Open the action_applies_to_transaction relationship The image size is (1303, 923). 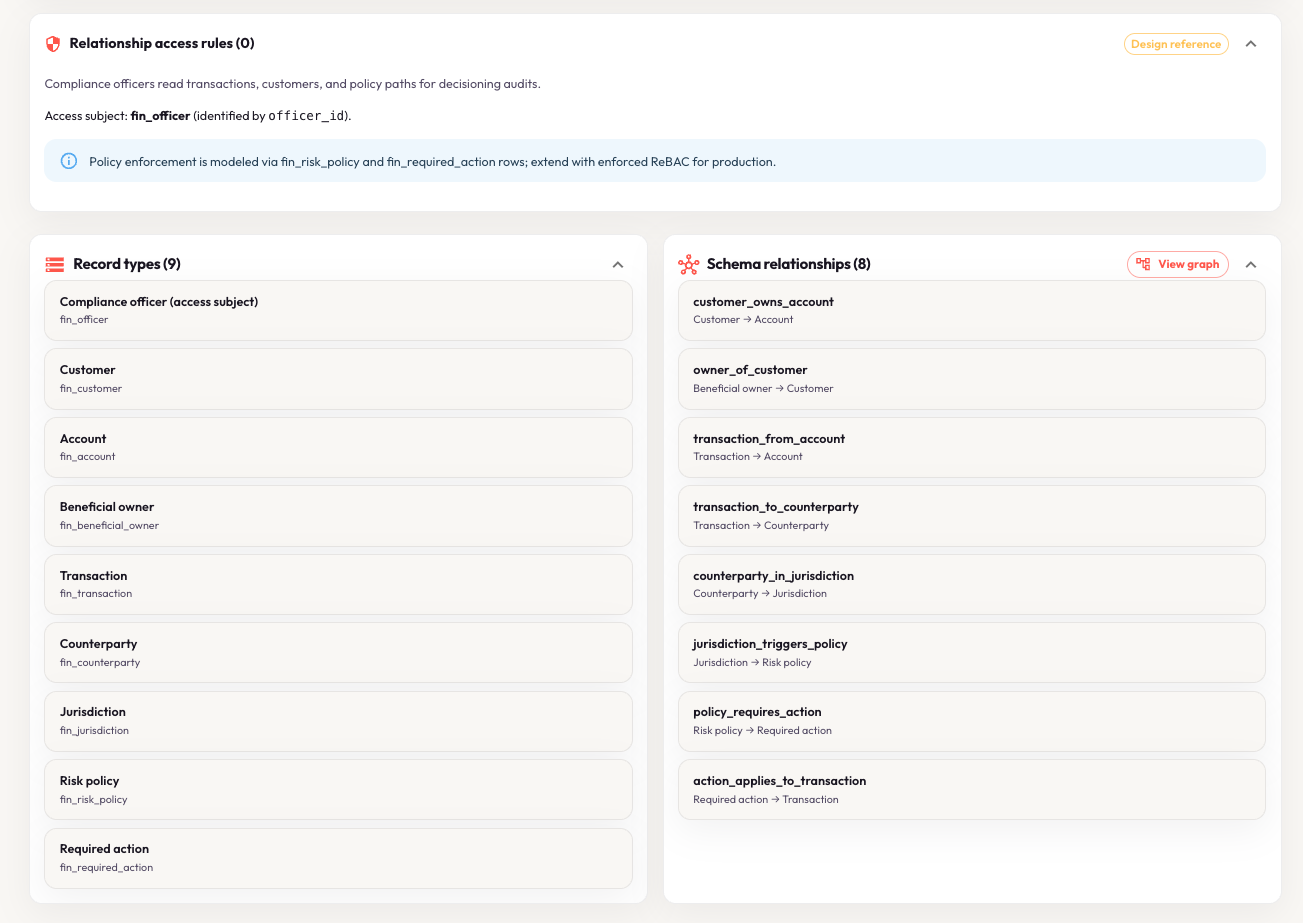pyautogui.click(x=972, y=790)
